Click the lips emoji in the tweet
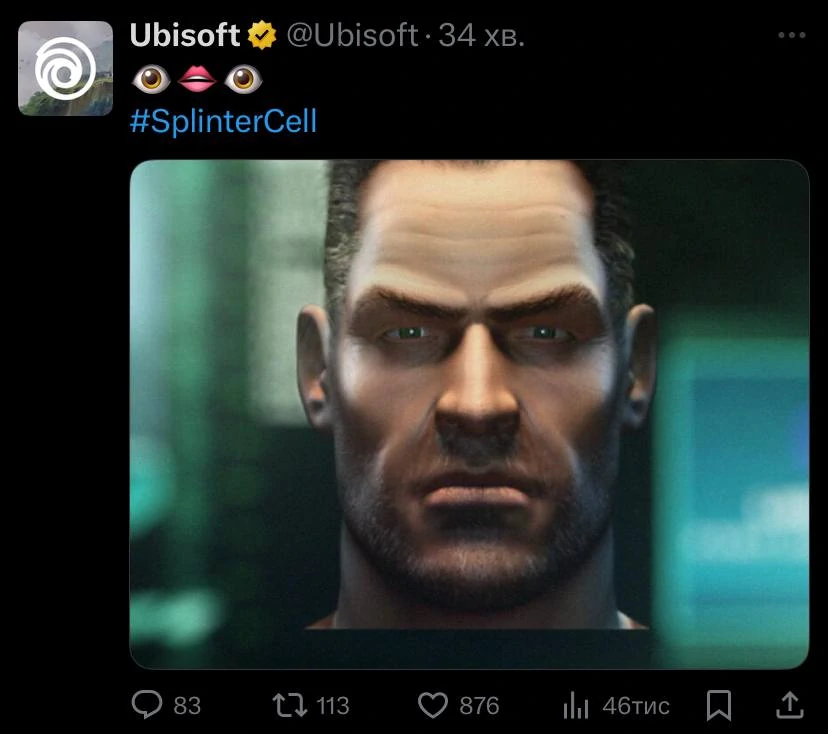Screen dimensions: 828x734 (197, 79)
